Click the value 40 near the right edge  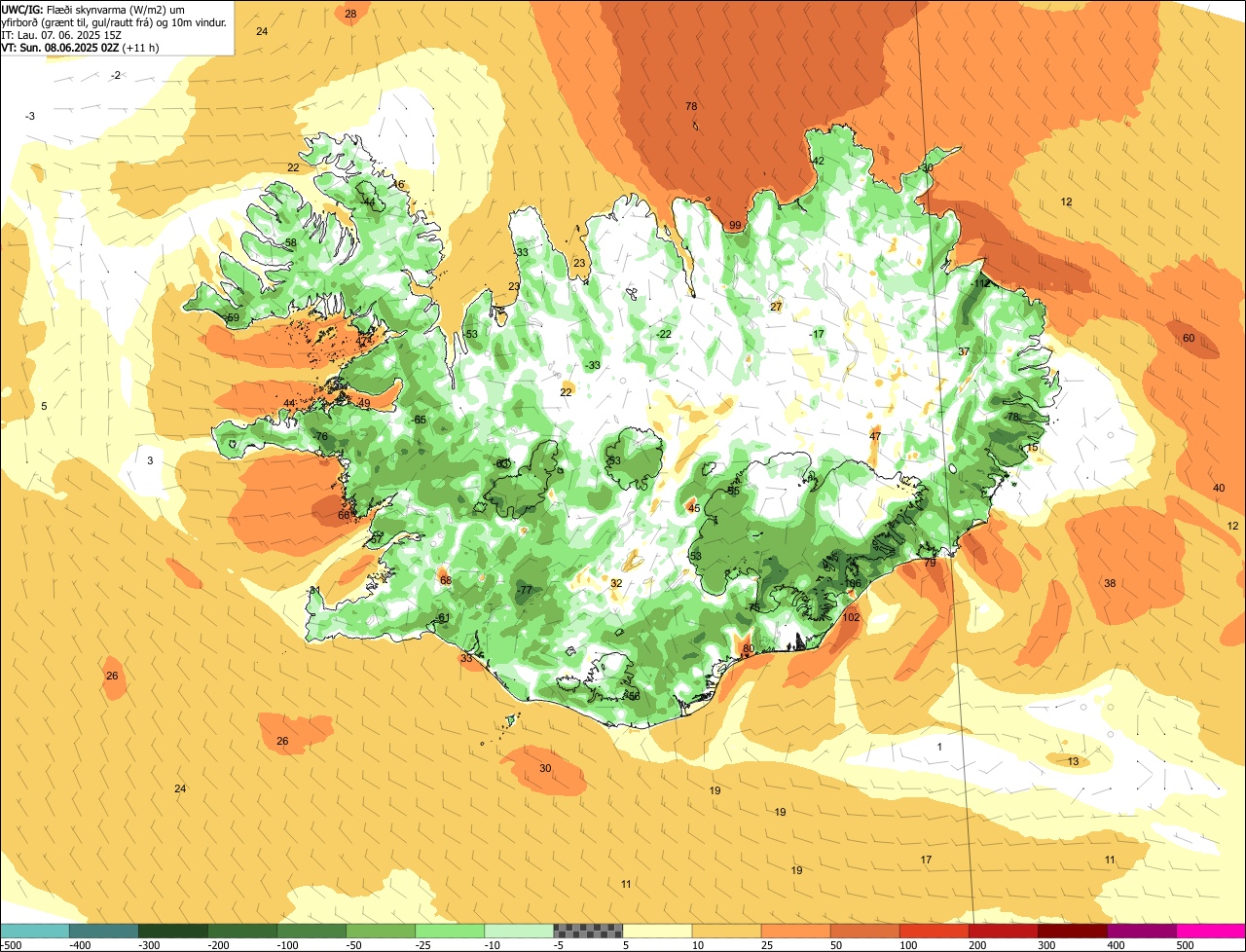[1219, 489]
